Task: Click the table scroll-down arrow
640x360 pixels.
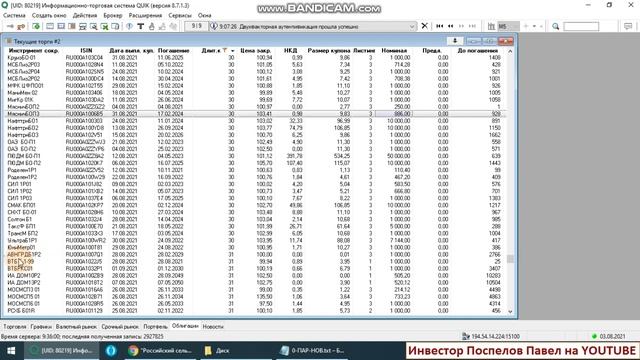Action: (x=510, y=311)
